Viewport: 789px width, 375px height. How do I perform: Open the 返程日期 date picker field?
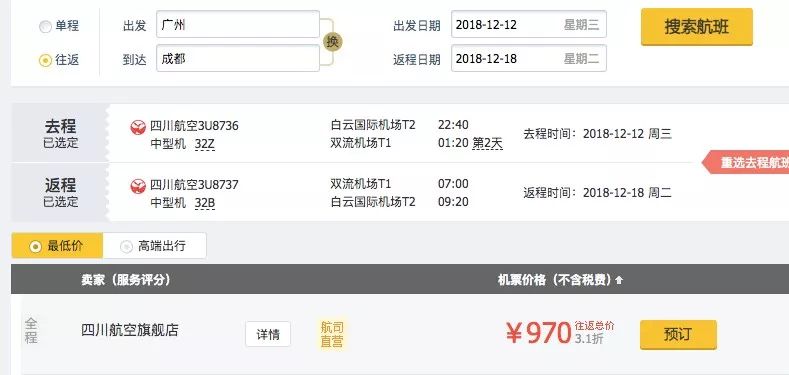click(x=529, y=58)
